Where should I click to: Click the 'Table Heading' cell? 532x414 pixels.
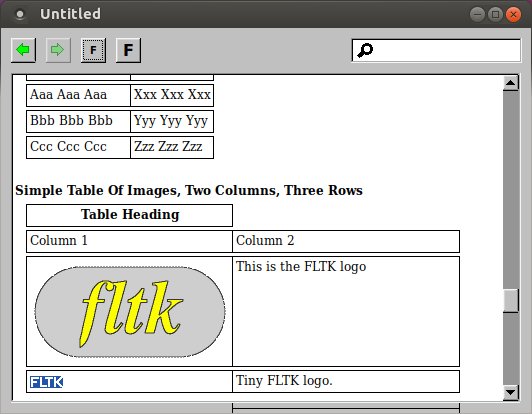point(130,215)
